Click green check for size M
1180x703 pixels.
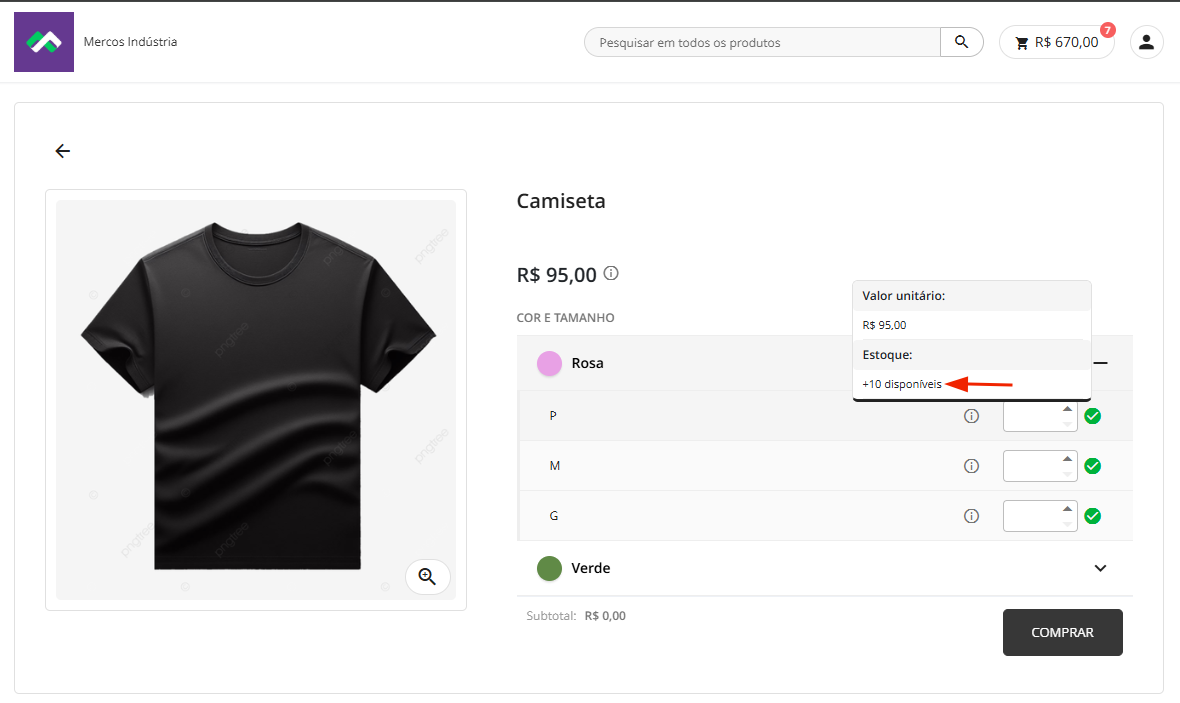pyautogui.click(x=1093, y=466)
